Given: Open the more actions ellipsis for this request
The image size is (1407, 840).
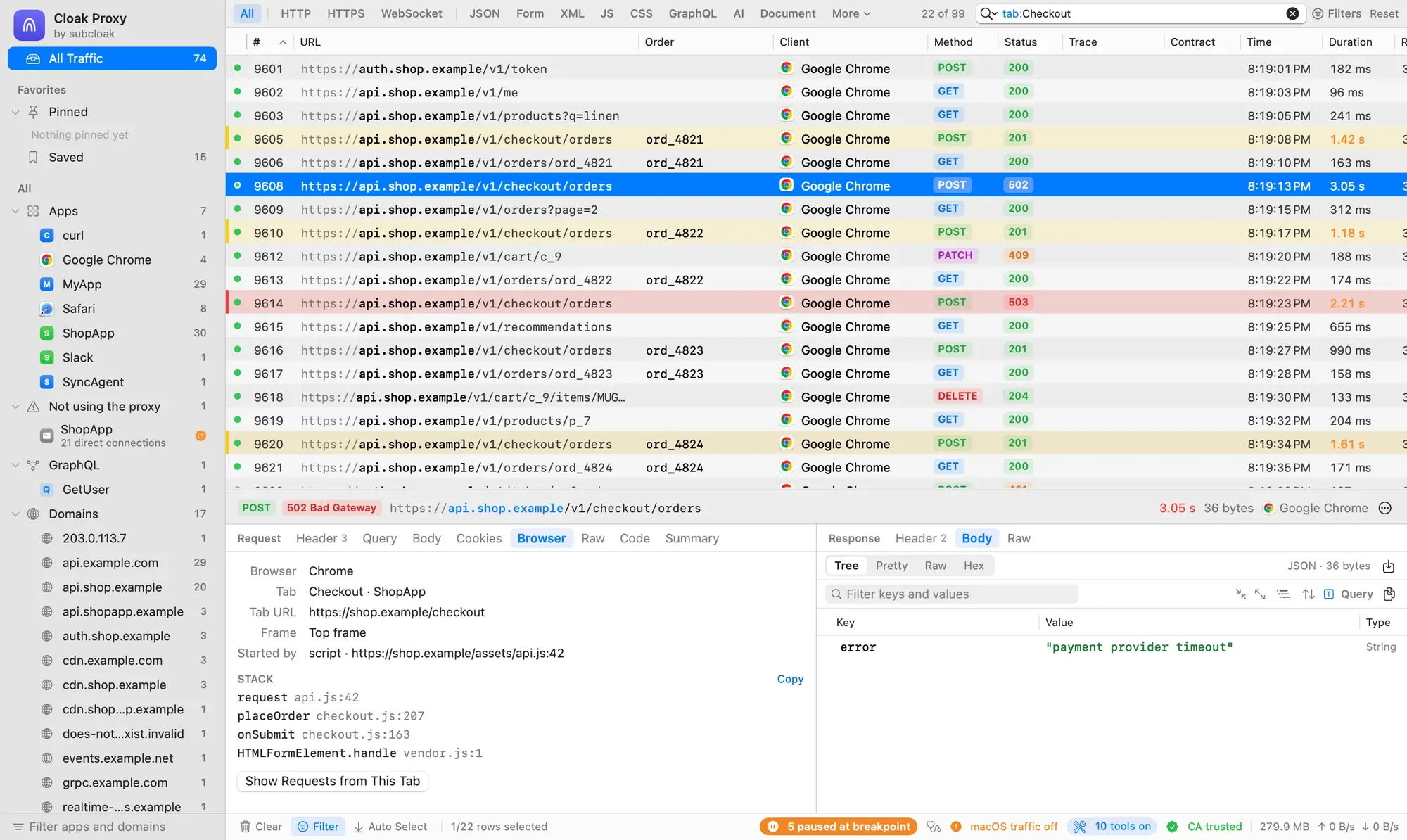Looking at the screenshot, I should pos(1385,508).
